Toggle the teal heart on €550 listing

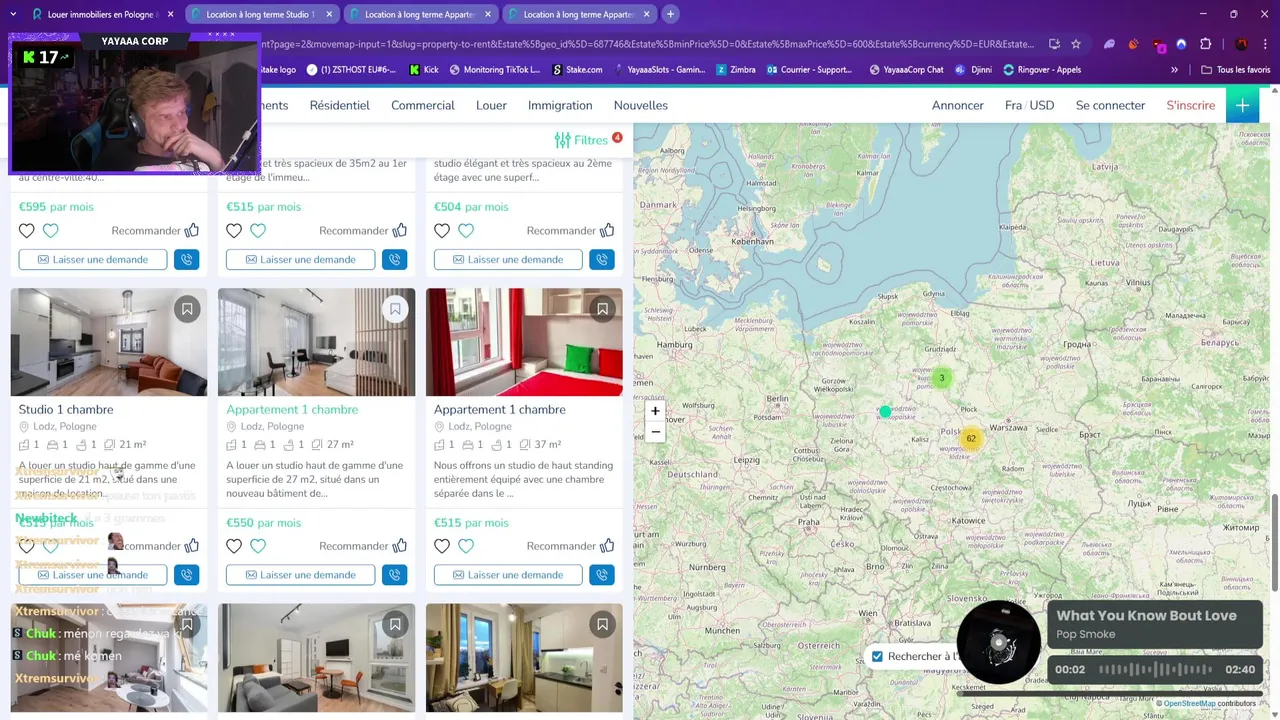click(258, 546)
